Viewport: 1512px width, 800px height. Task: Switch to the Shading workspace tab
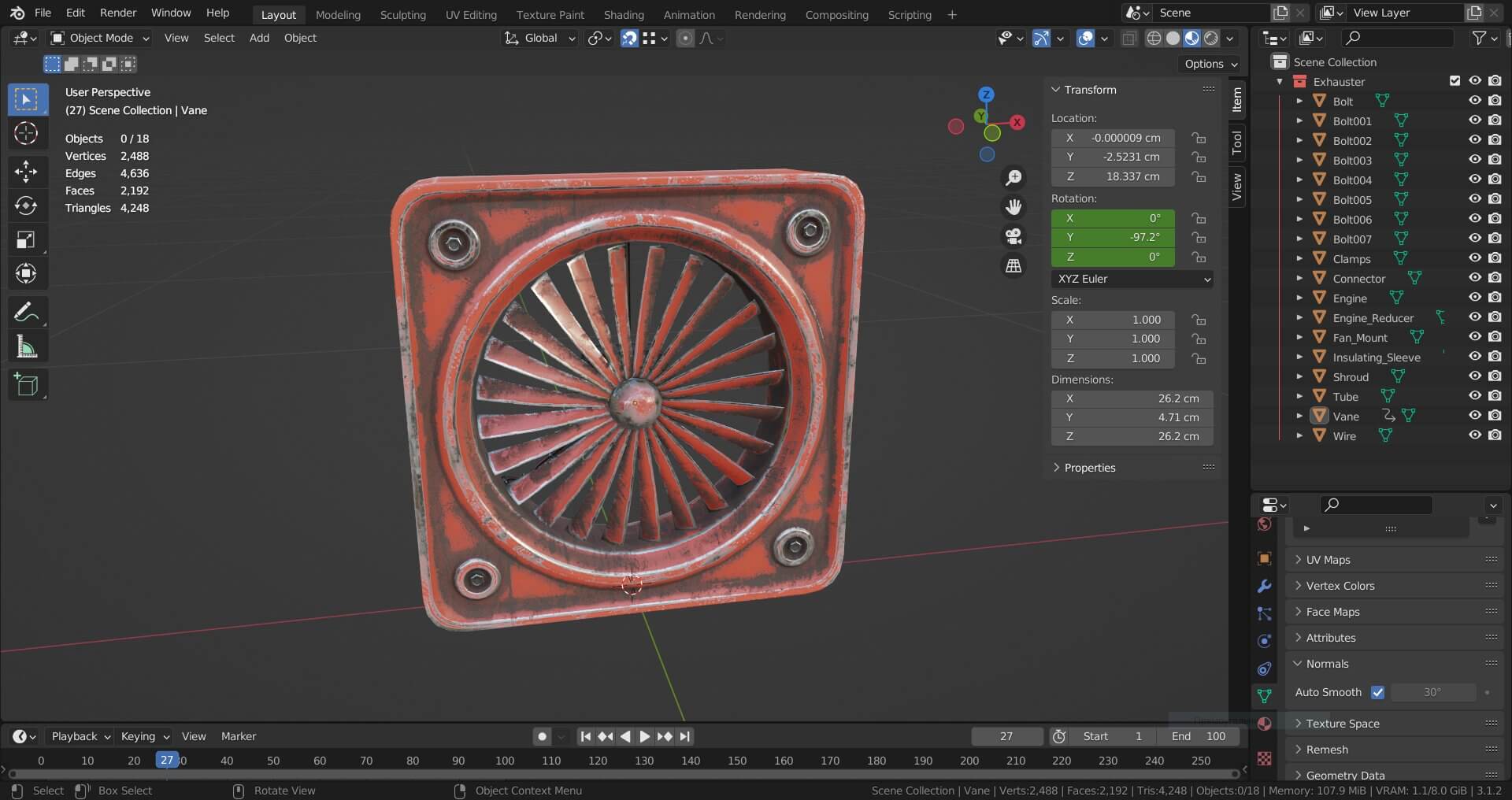[x=623, y=14]
